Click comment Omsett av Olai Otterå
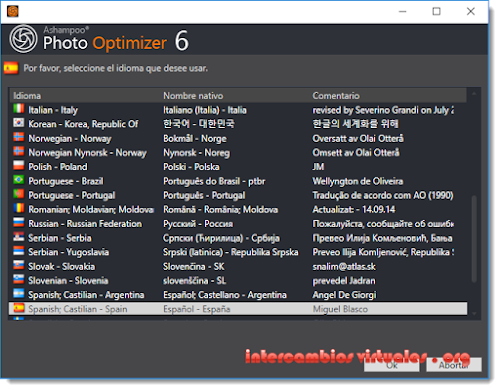This screenshot has width=500, height=390. pyautogui.click(x=356, y=153)
